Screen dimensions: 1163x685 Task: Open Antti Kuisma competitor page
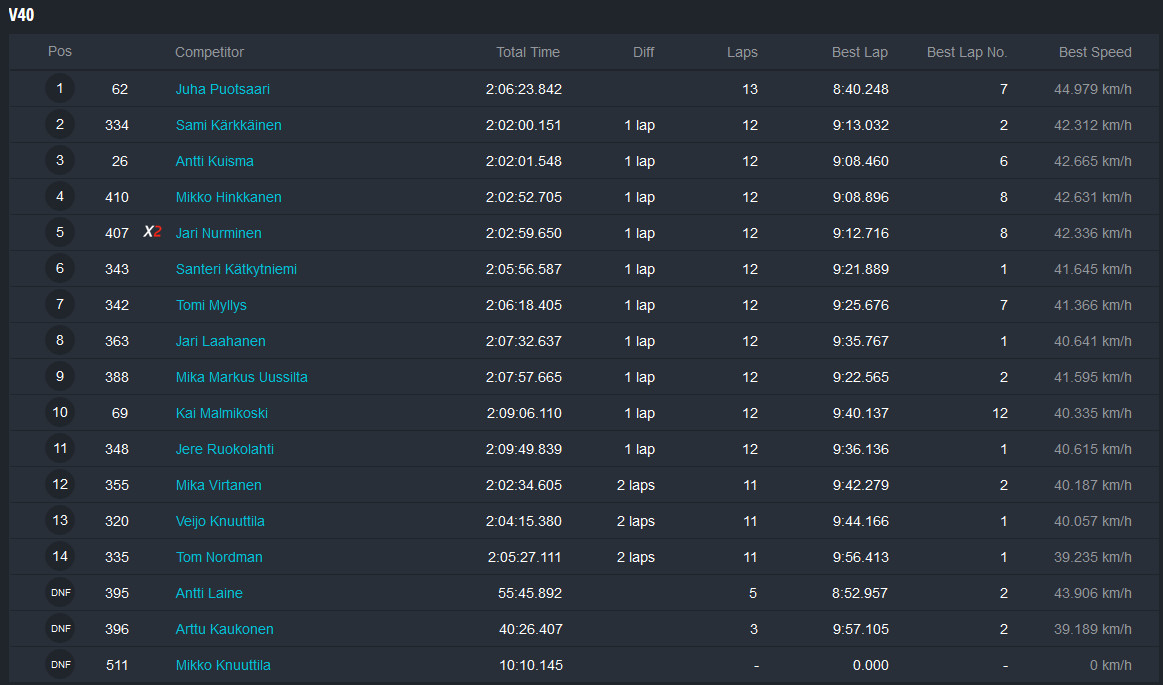point(214,161)
